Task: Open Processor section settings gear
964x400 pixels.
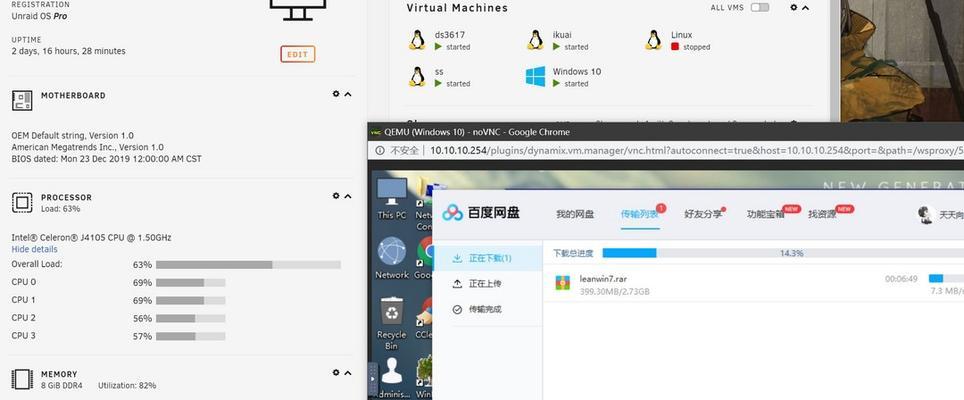Action: tap(336, 196)
